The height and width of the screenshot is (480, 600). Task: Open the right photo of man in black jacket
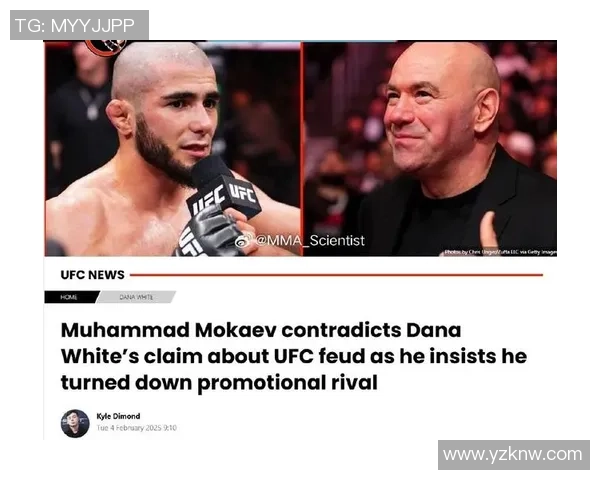point(430,149)
